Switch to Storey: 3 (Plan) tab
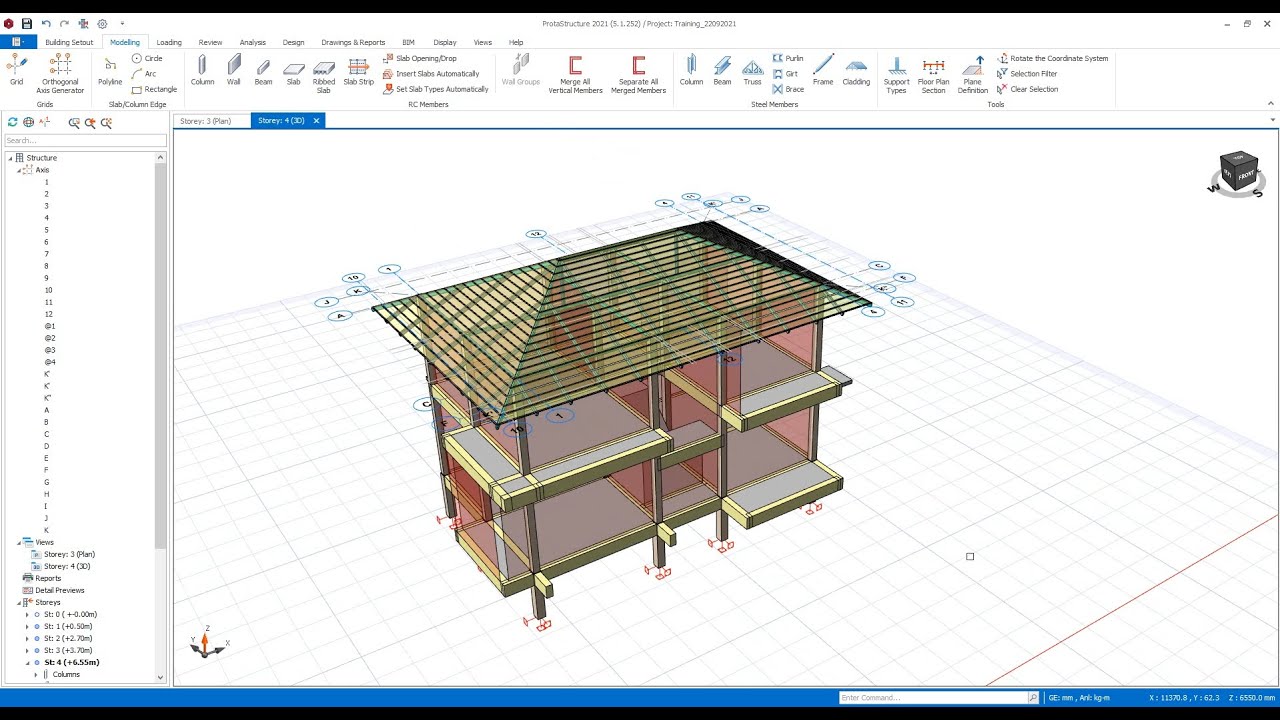The width and height of the screenshot is (1280, 720). [x=206, y=121]
